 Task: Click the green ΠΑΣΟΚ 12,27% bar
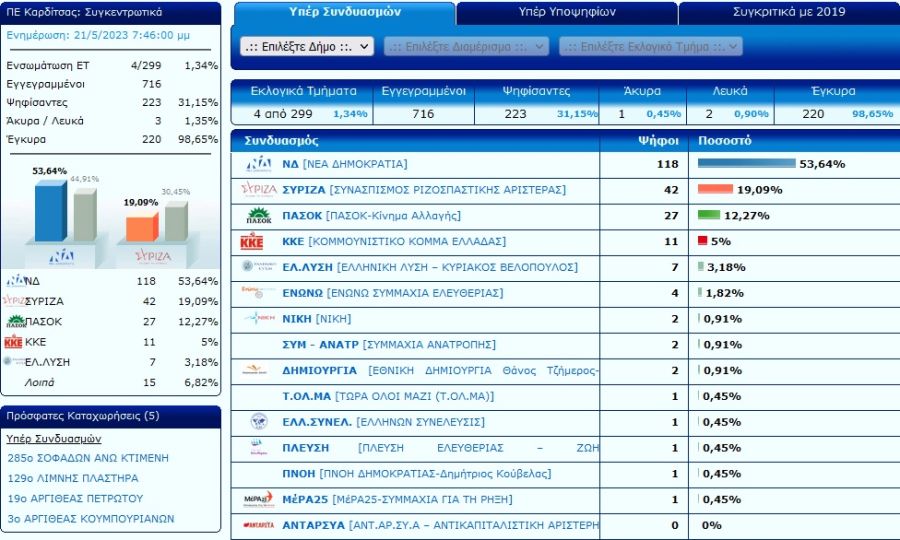709,215
